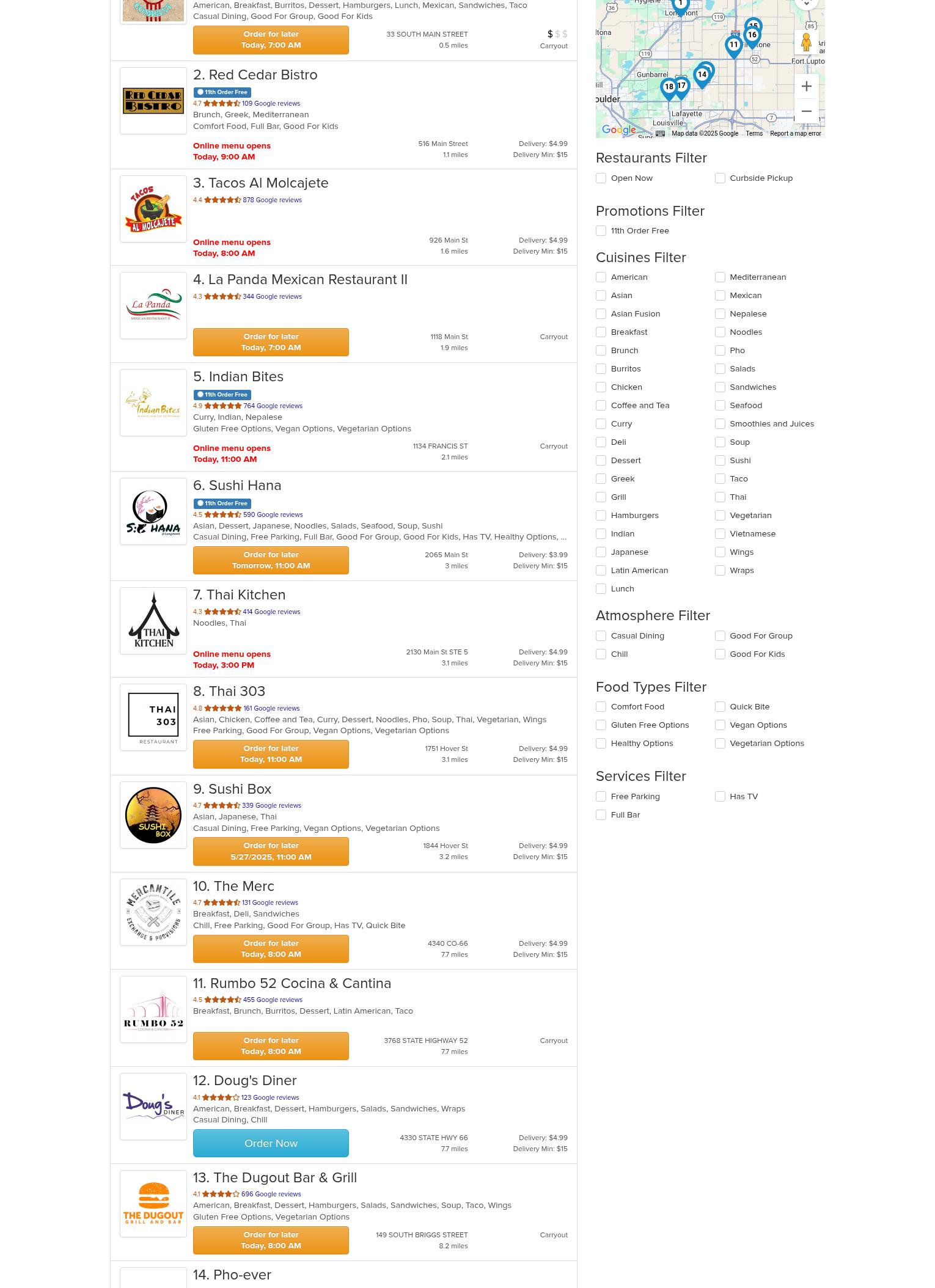This screenshot has width=935, height=1288.
Task: Select map pin number 16
Action: click(x=752, y=37)
